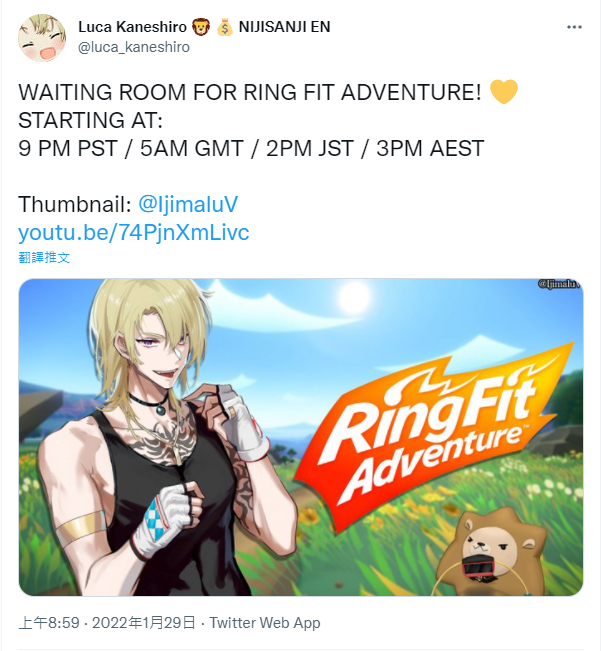Click the 翻譯推文 translate tweet link
The width and height of the screenshot is (601, 651).
coord(44,257)
